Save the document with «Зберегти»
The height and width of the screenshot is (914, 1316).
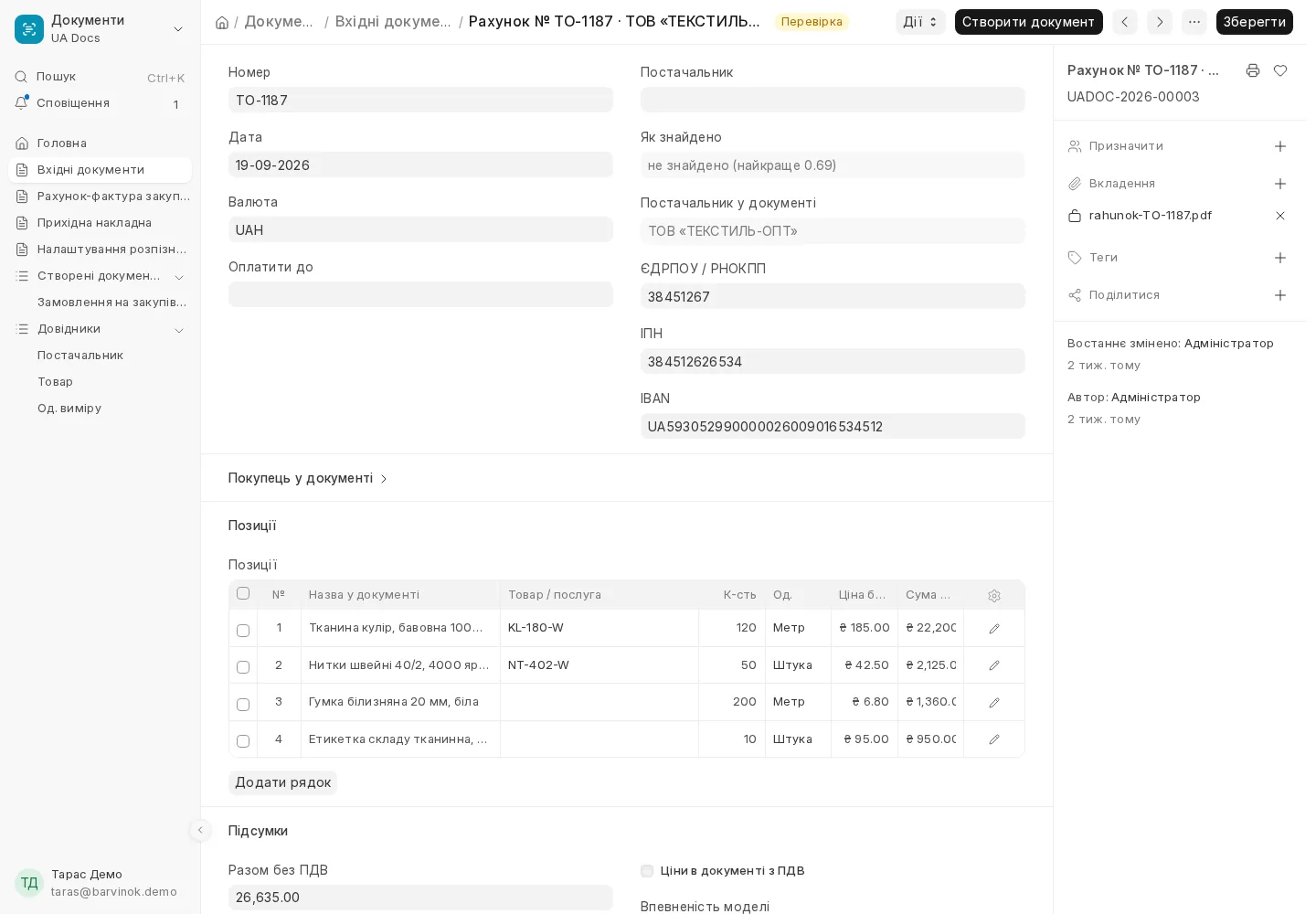1254,22
